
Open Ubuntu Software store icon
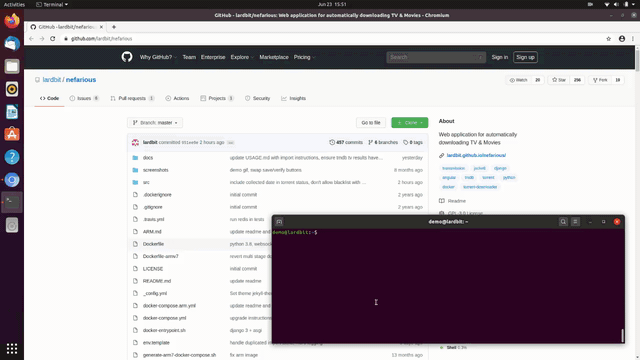(12, 134)
